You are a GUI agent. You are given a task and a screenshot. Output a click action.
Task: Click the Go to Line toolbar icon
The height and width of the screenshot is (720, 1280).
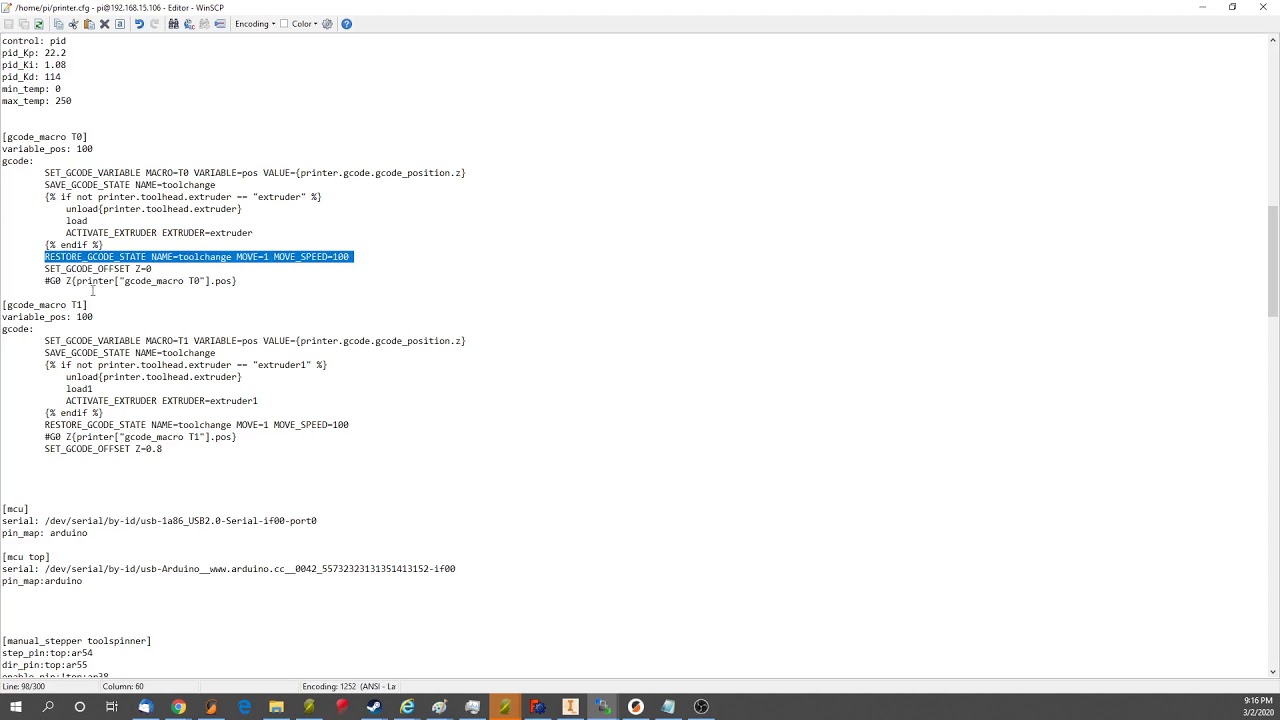pyautogui.click(x=220, y=24)
